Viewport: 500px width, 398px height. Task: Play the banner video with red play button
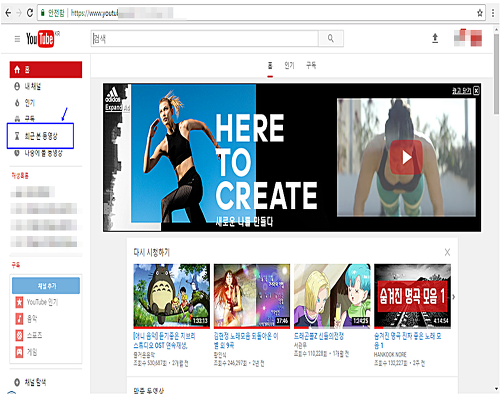406,157
